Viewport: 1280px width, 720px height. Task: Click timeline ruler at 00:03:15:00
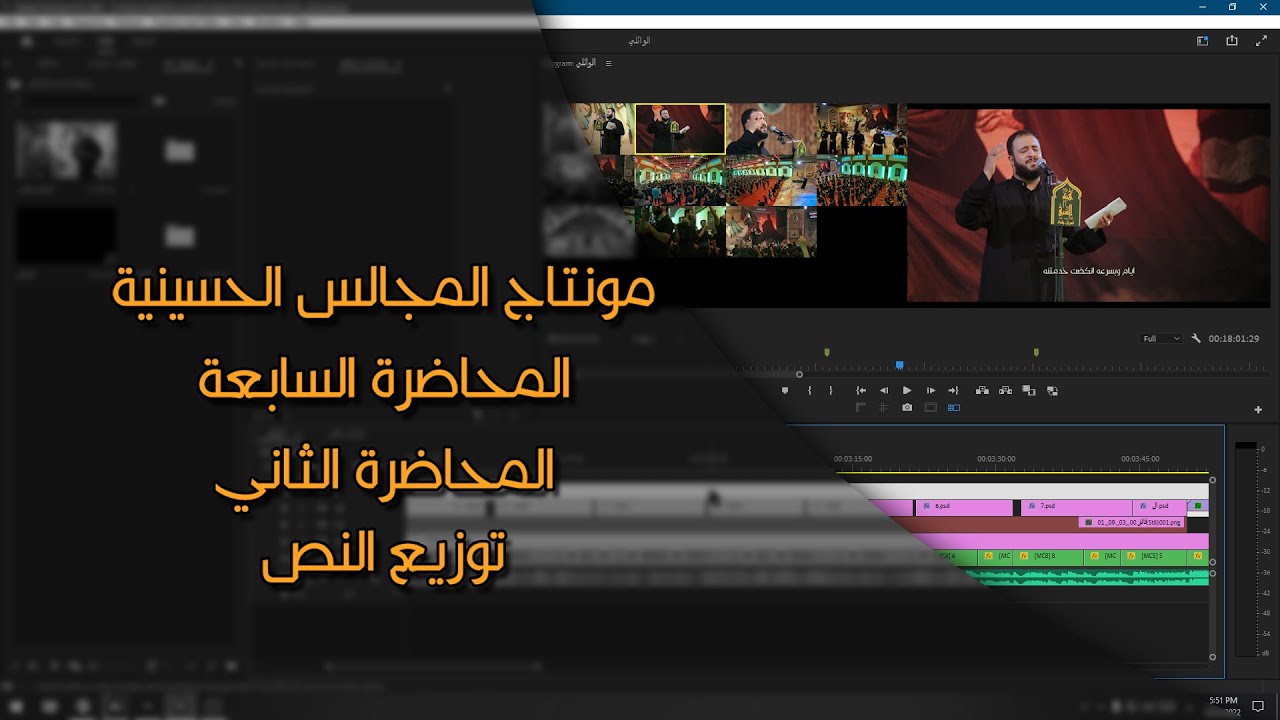853,459
